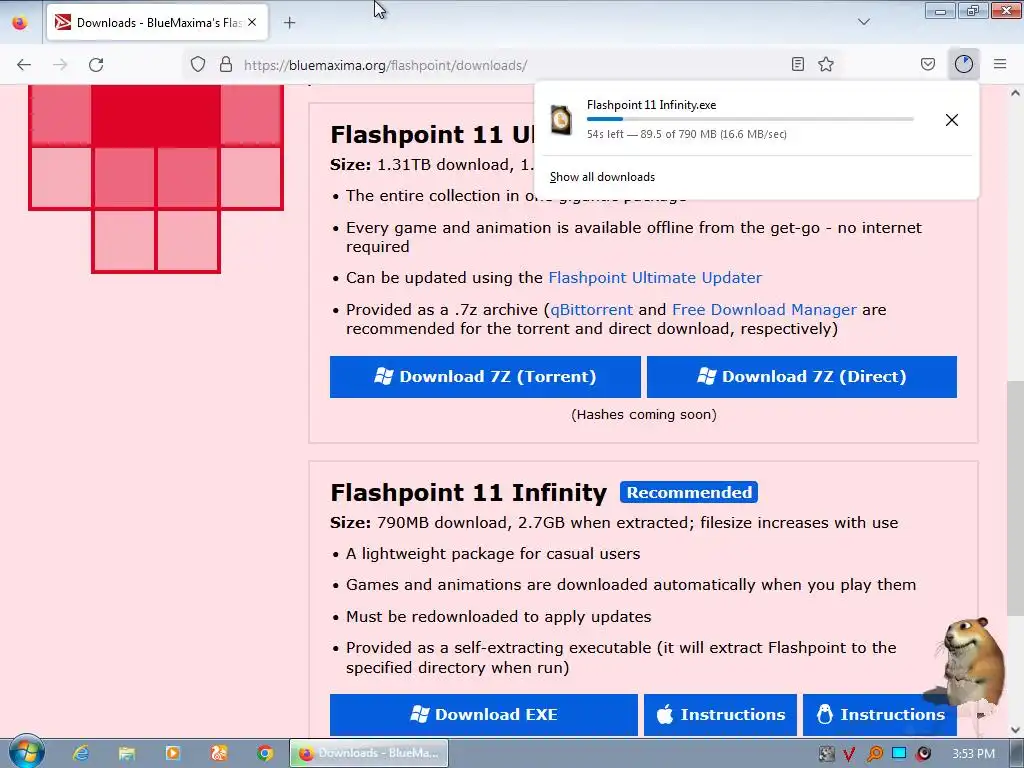This screenshot has height=768, width=1024.
Task: Open the media player taskbar icon
Action: tap(172, 753)
